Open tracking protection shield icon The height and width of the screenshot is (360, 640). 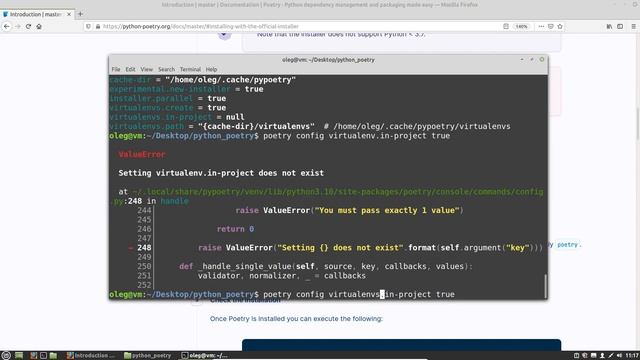coord(88,26)
